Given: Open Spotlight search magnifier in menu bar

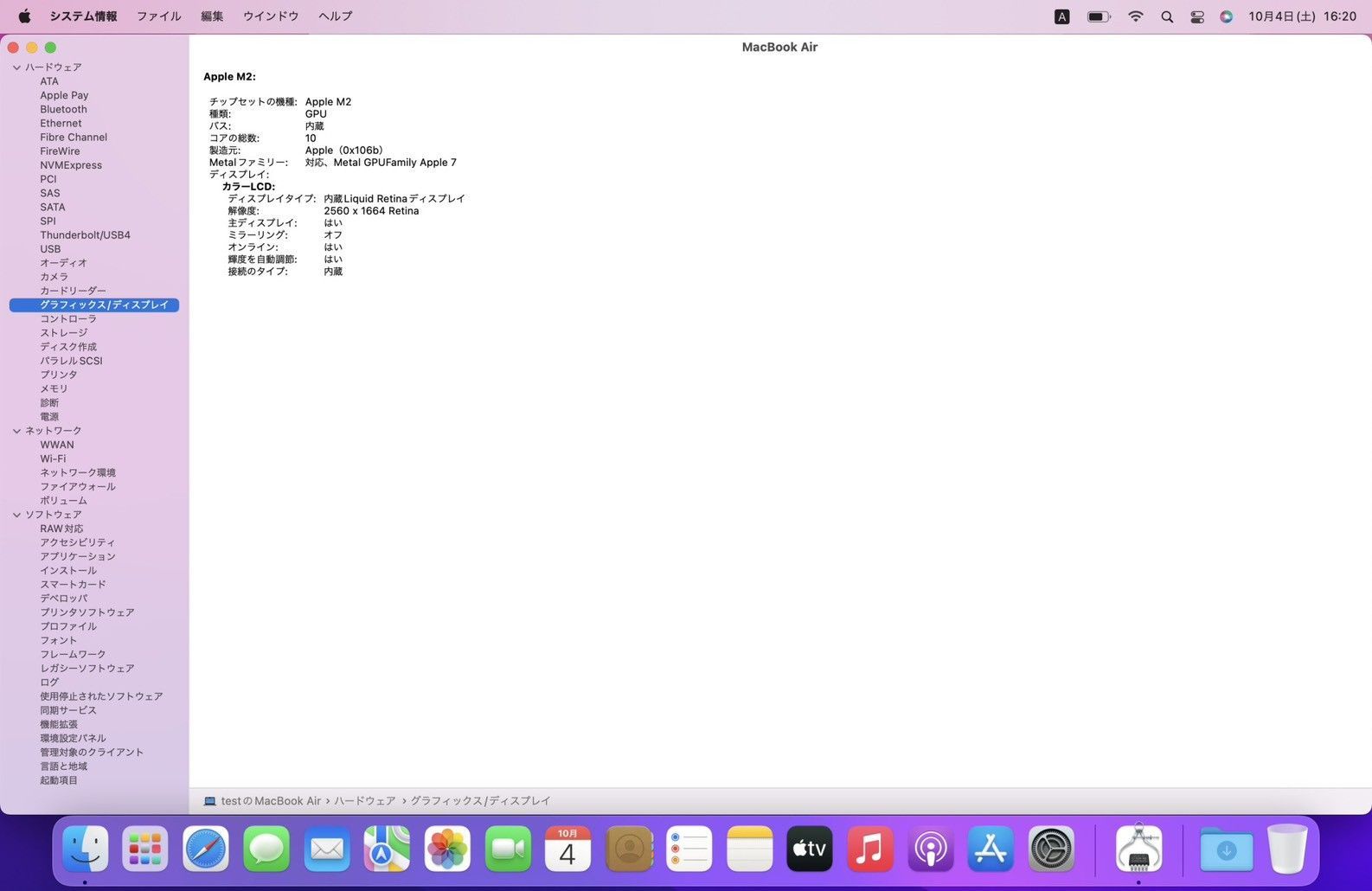Looking at the screenshot, I should pyautogui.click(x=1167, y=16).
